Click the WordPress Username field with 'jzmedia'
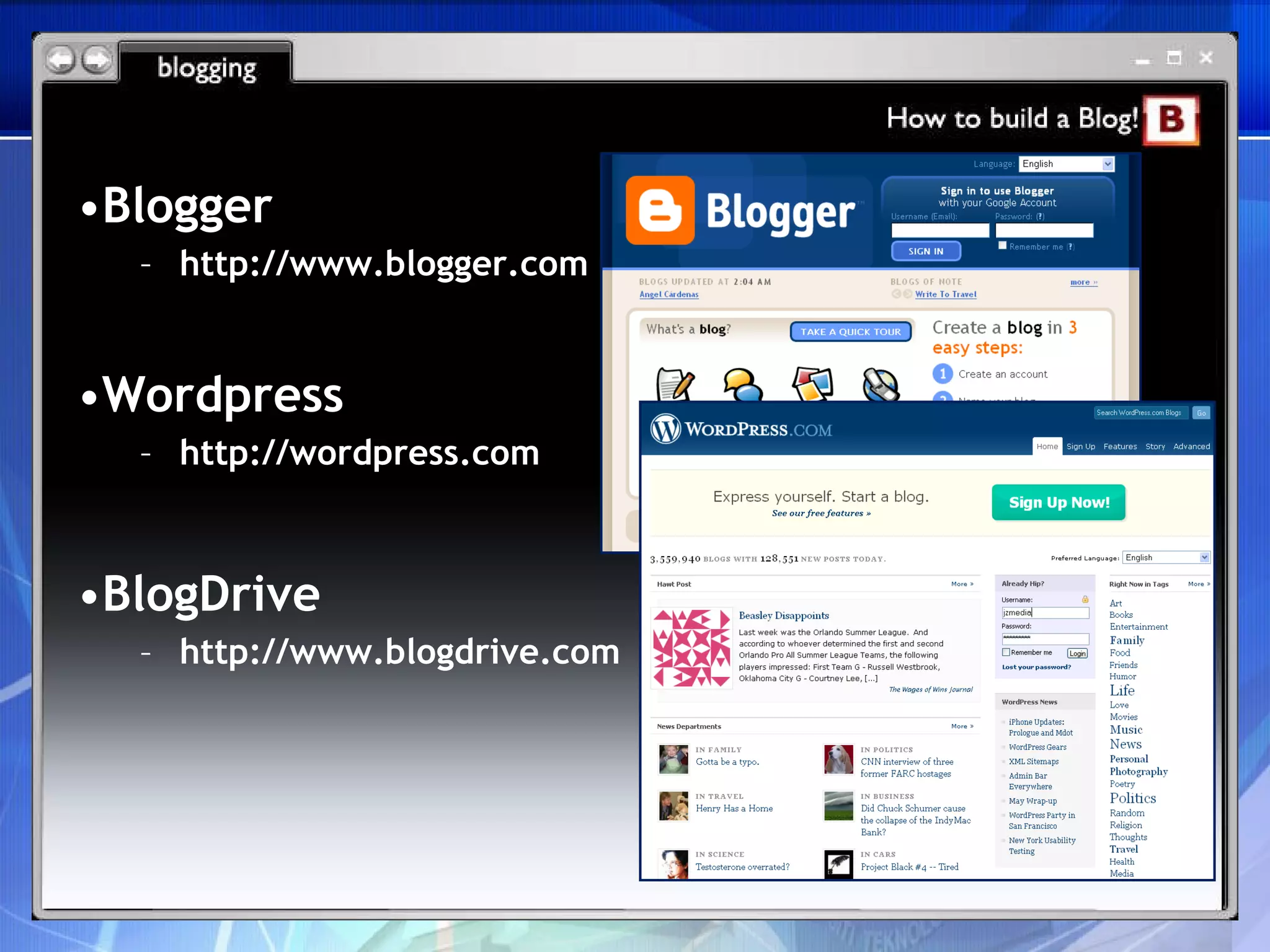This screenshot has width=1270, height=952. click(x=1045, y=612)
